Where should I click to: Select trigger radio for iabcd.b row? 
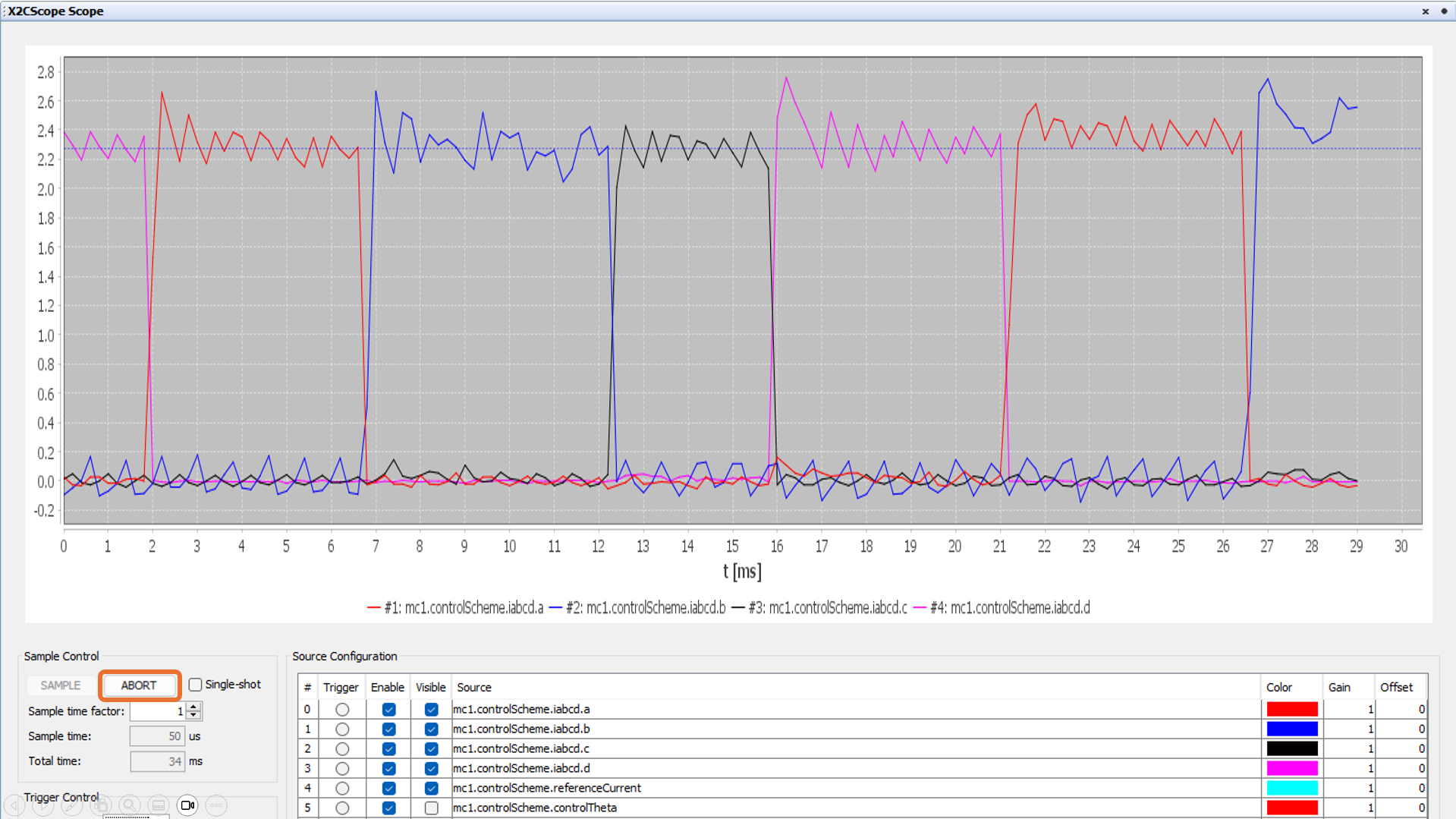[x=342, y=729]
